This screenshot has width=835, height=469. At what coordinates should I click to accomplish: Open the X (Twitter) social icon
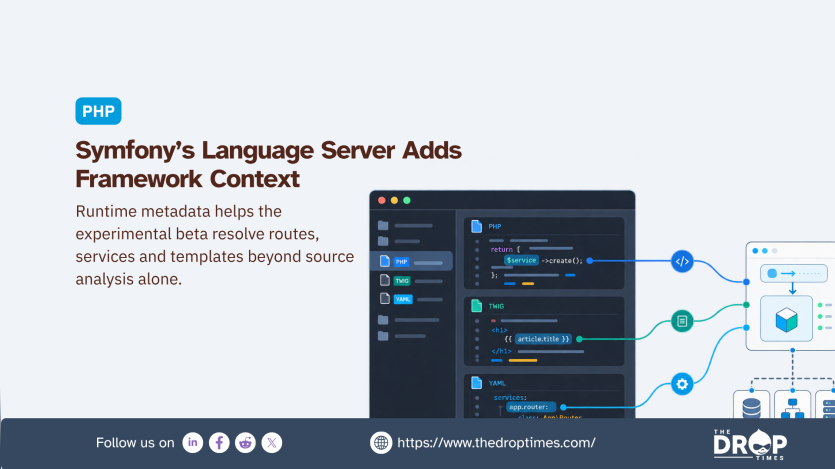272,442
